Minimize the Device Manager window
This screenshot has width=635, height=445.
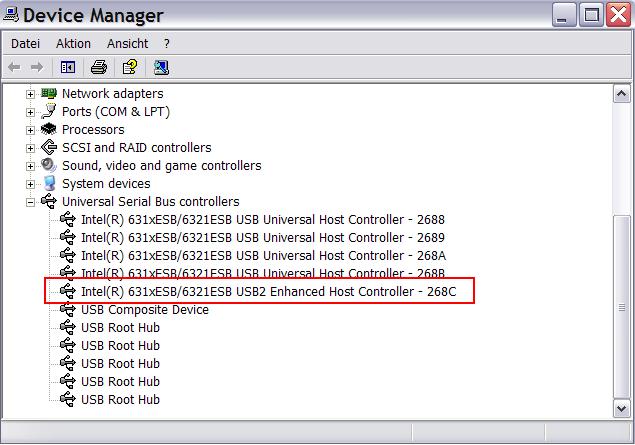(x=564, y=16)
